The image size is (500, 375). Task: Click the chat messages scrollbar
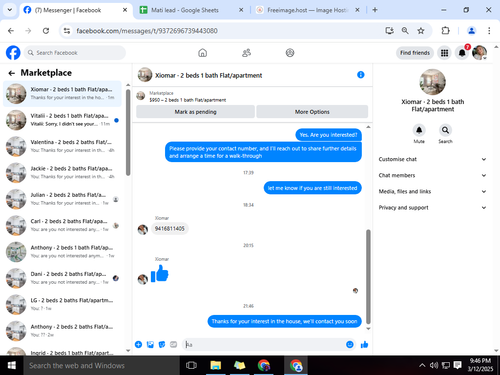[x=368, y=277]
